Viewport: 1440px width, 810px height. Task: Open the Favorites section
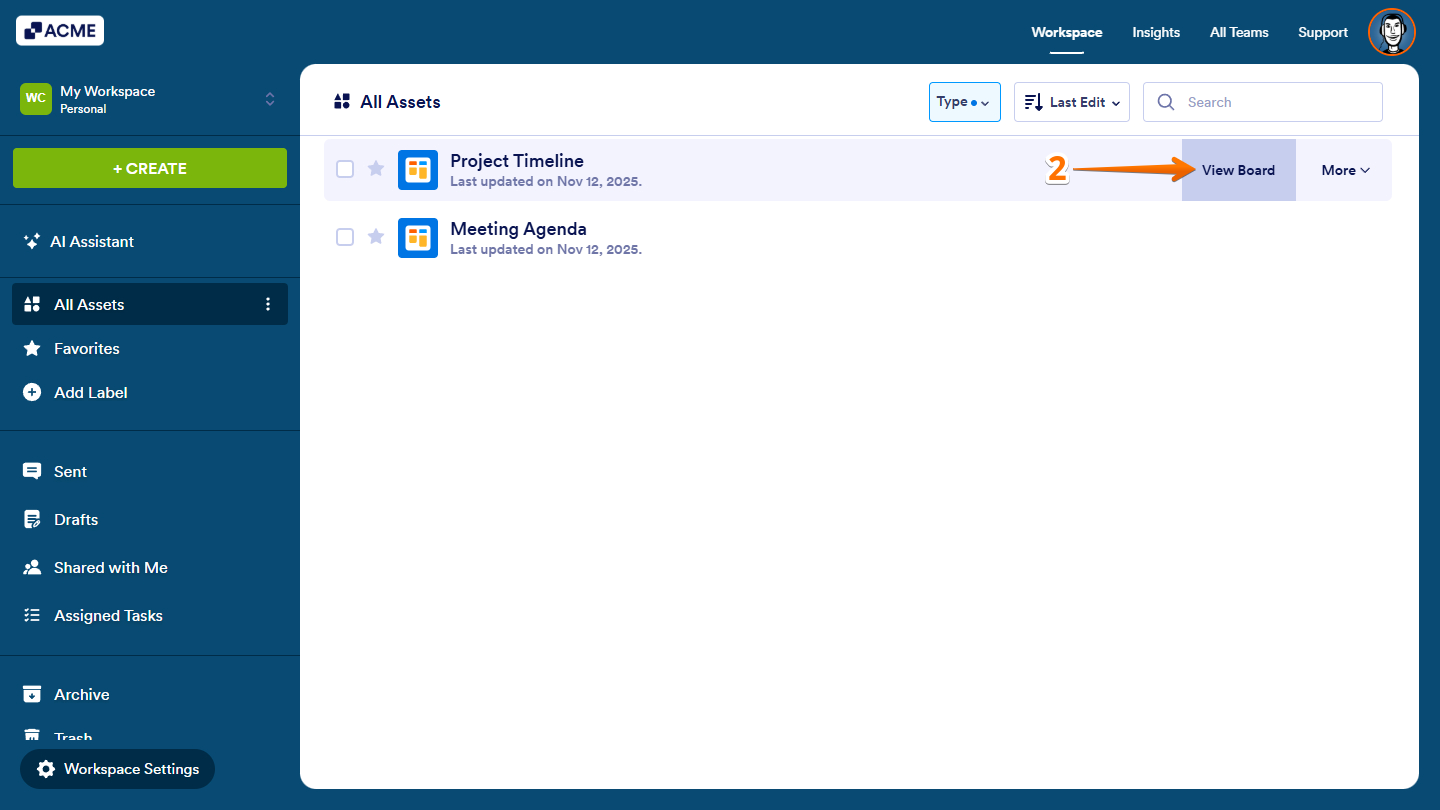tap(87, 348)
